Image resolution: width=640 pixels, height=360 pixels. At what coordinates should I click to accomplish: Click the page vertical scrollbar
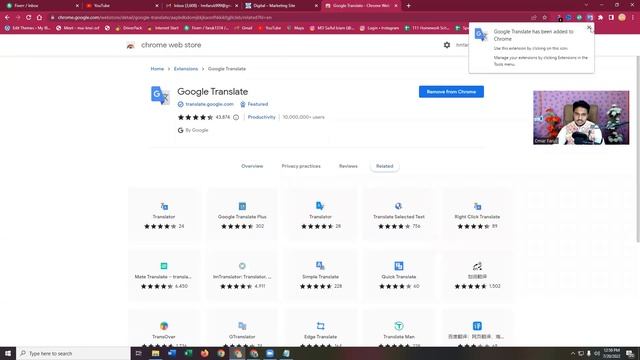point(638,149)
